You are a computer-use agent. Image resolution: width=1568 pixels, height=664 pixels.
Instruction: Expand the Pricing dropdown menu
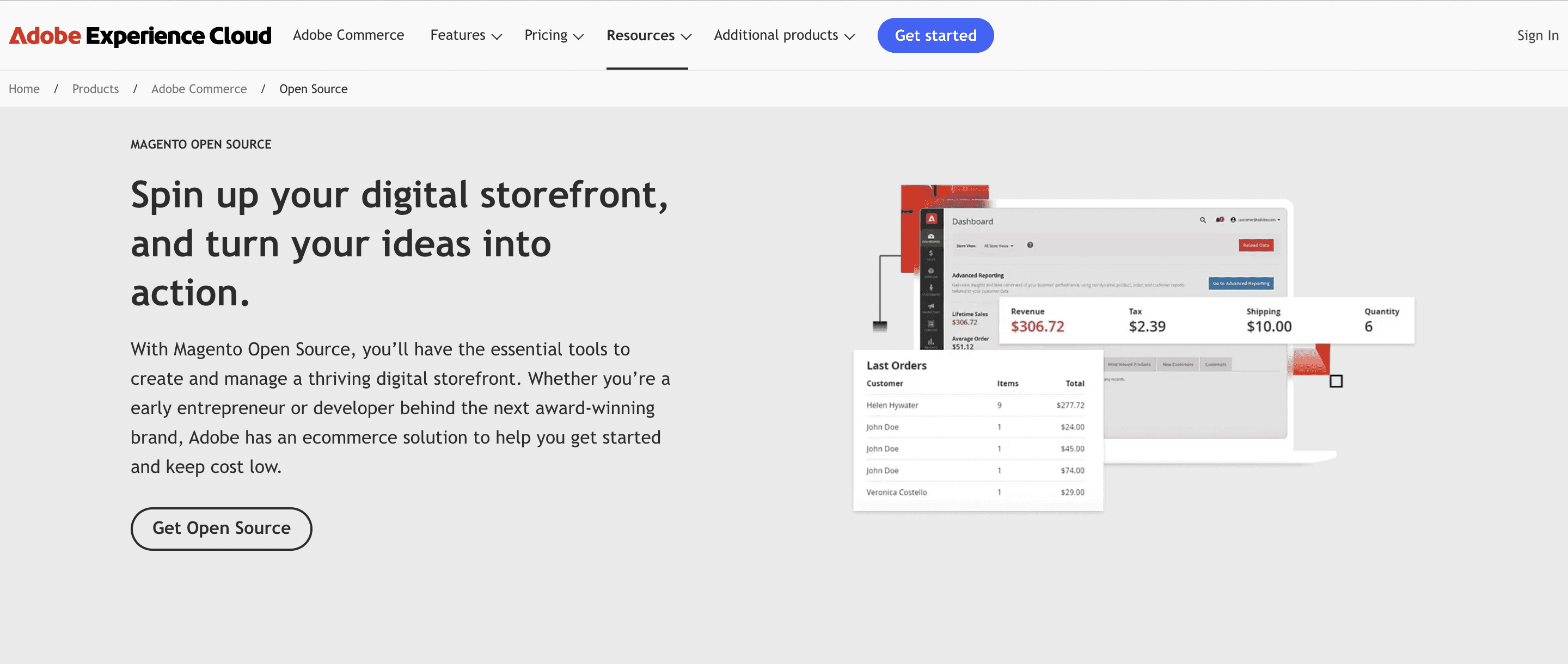tap(554, 35)
